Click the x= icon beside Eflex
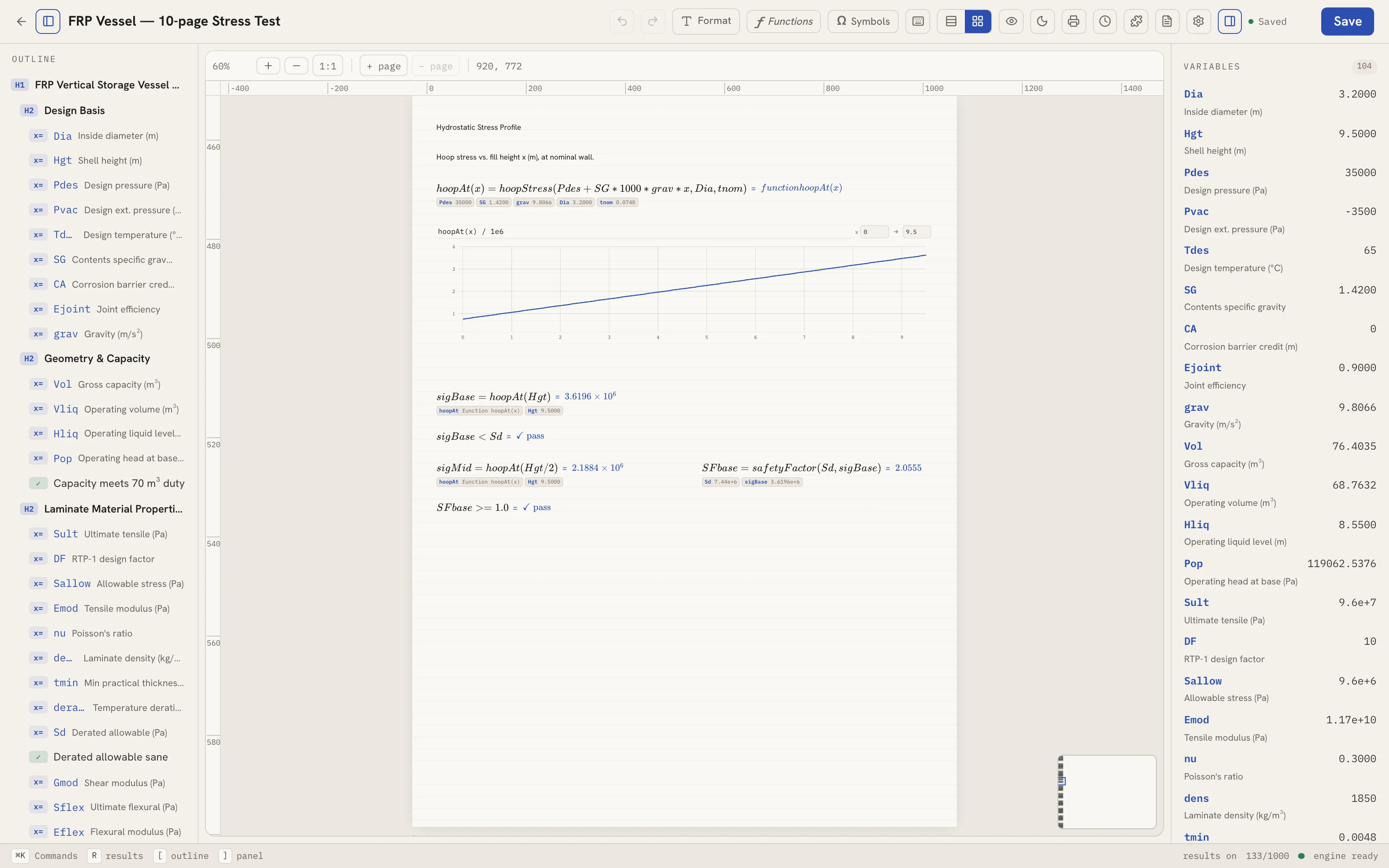This screenshot has width=1389, height=868. pos(38,832)
